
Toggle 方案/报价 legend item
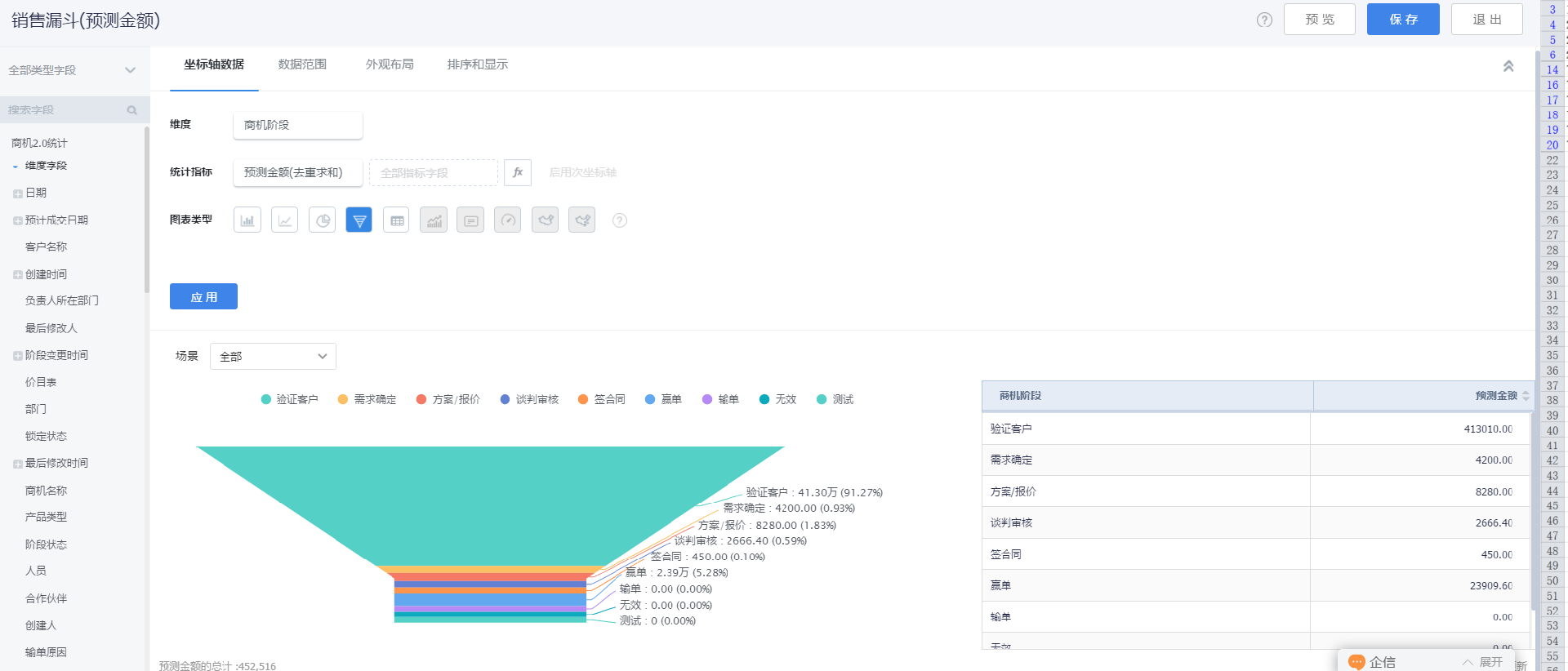pyautogui.click(x=448, y=399)
